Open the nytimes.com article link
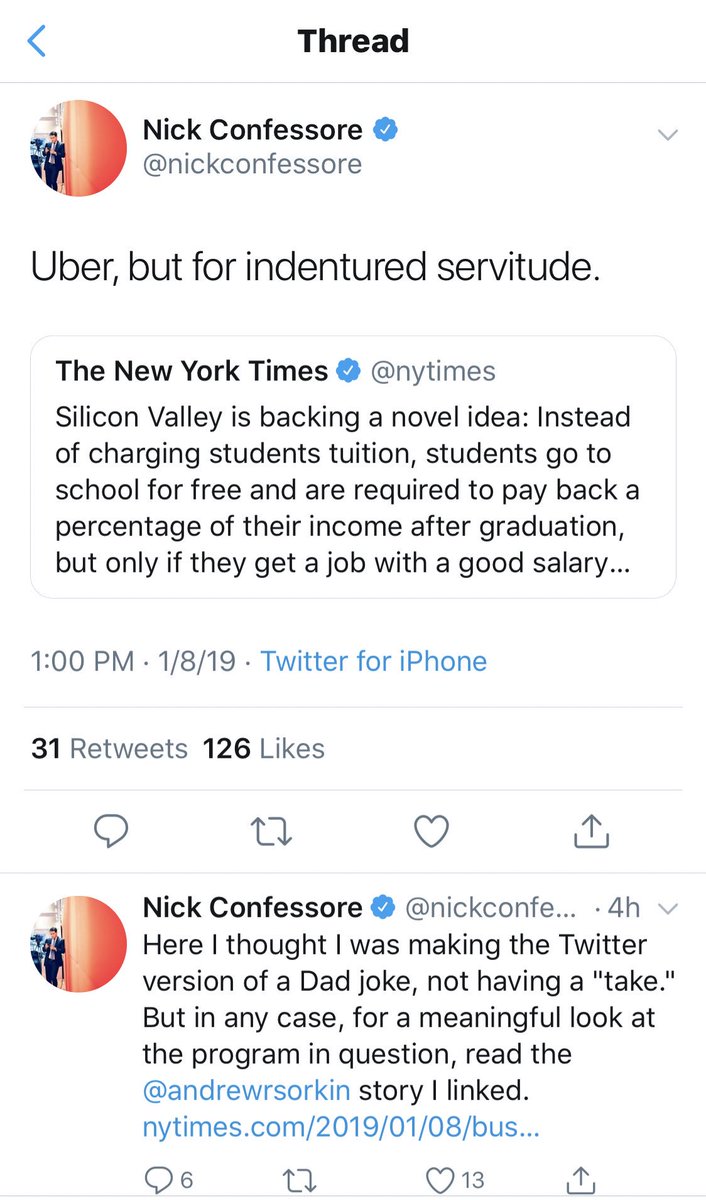 click(341, 1129)
